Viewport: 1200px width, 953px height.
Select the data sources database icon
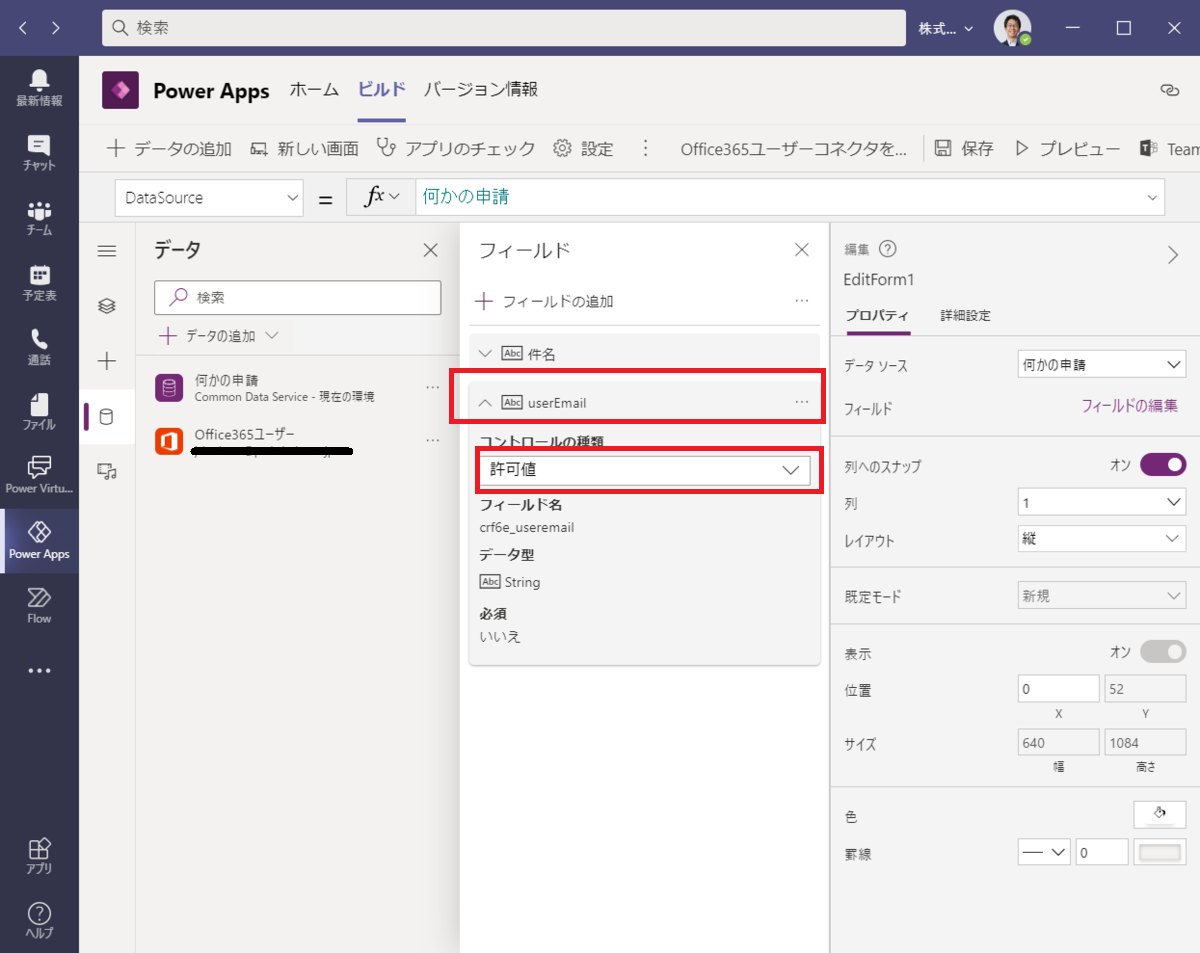pos(107,416)
